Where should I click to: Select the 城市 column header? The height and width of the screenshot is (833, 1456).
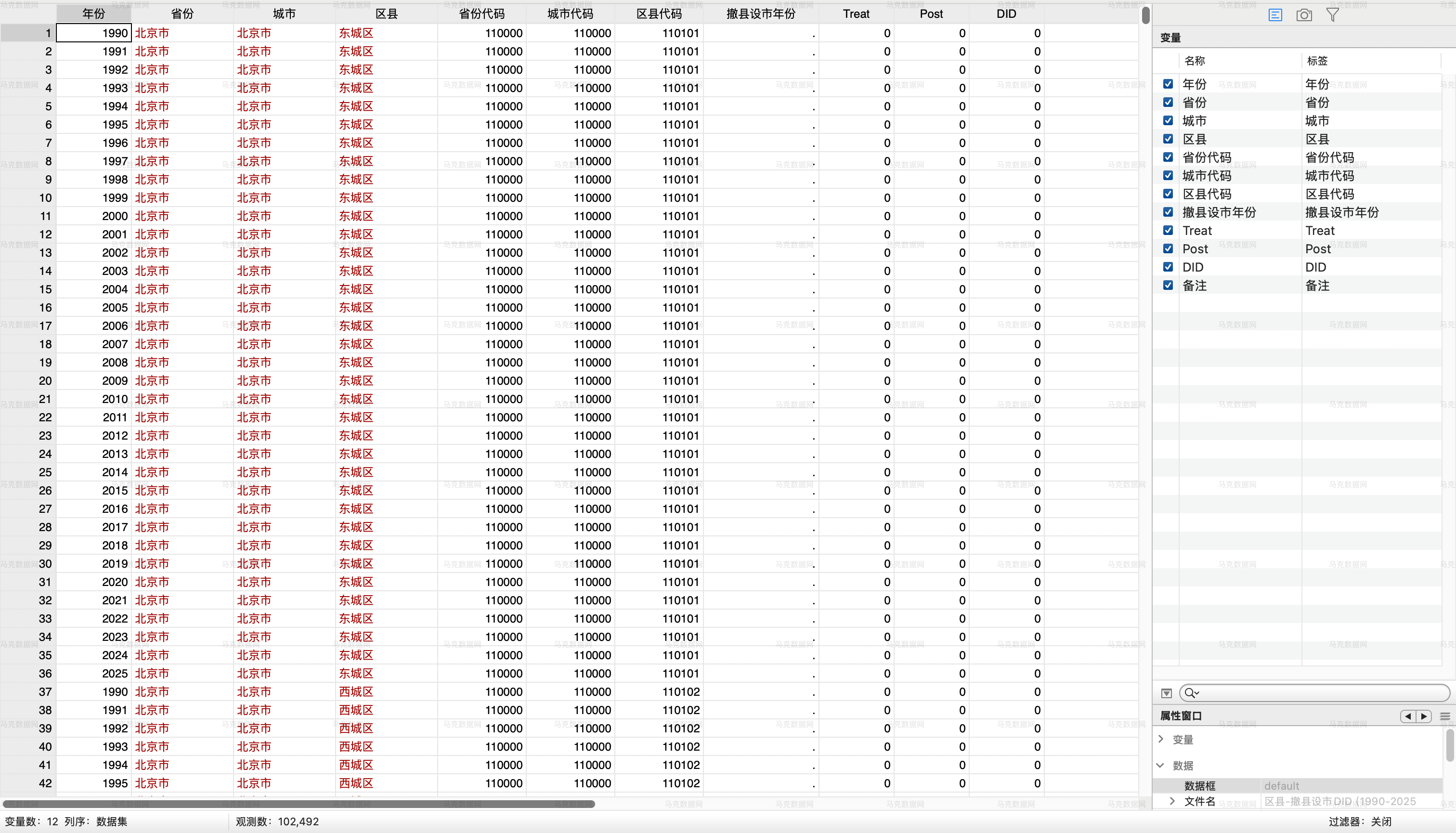click(285, 14)
